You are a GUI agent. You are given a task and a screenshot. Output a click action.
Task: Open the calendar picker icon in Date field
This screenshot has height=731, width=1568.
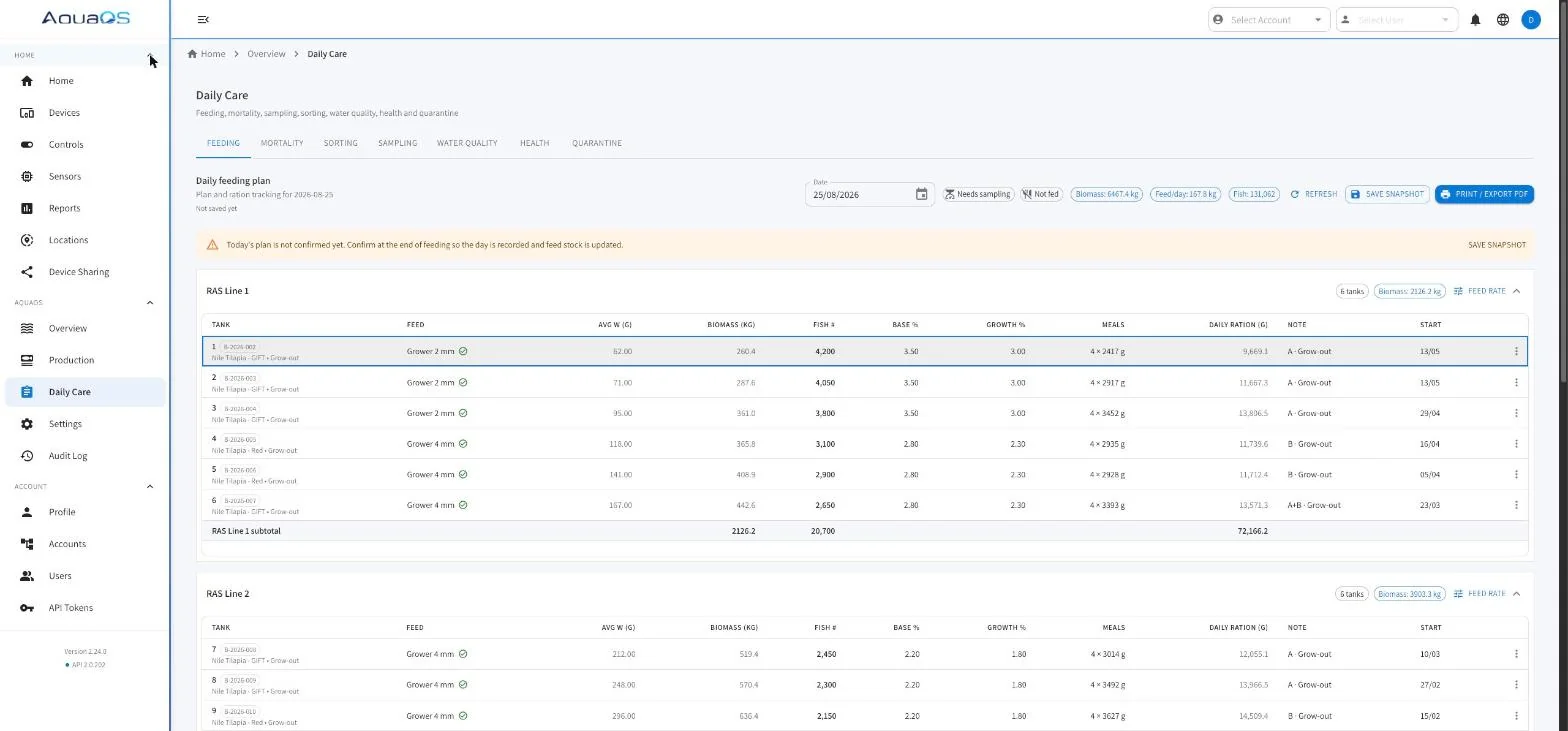tap(921, 194)
